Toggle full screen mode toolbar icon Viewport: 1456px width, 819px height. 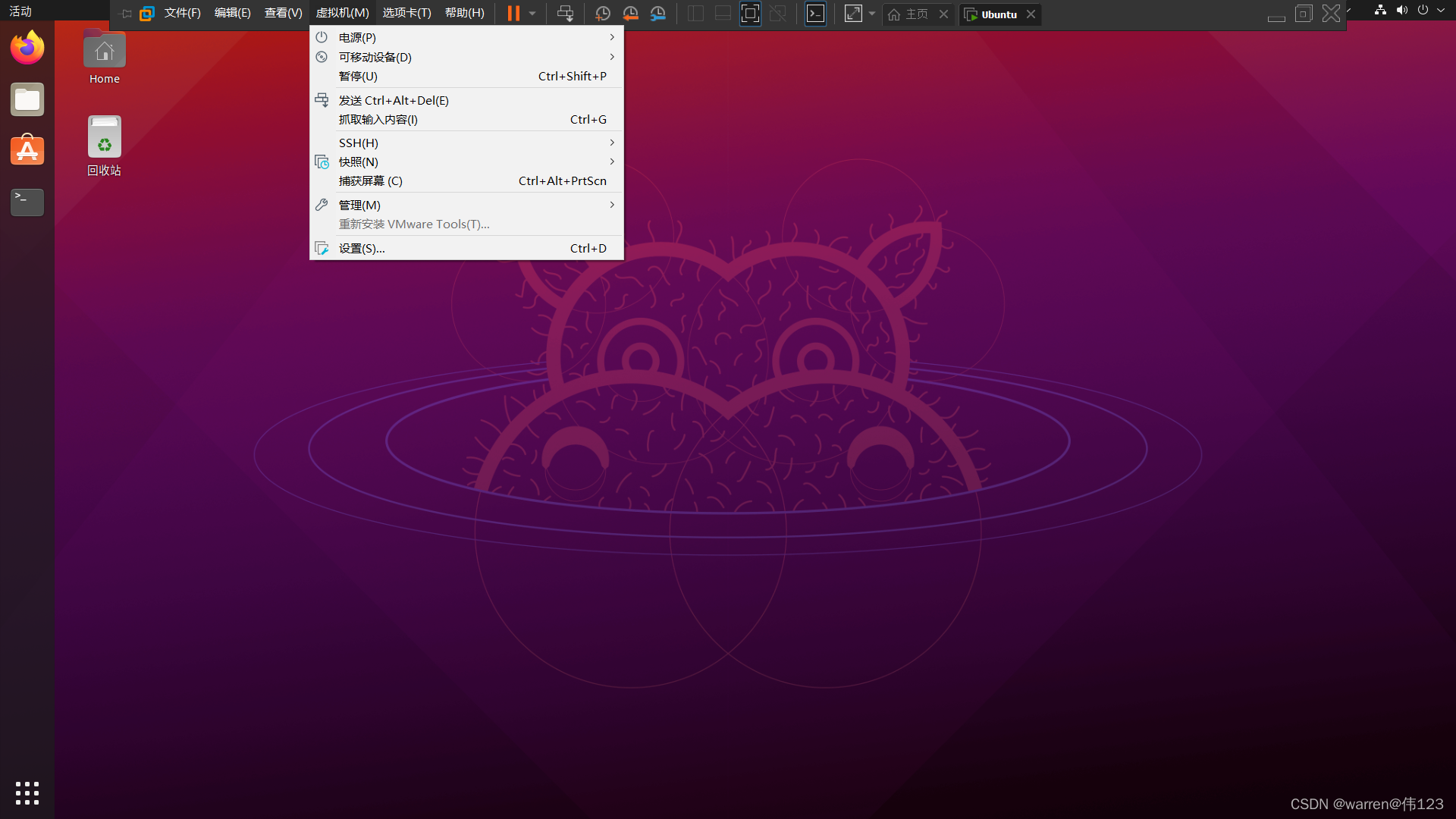click(750, 14)
